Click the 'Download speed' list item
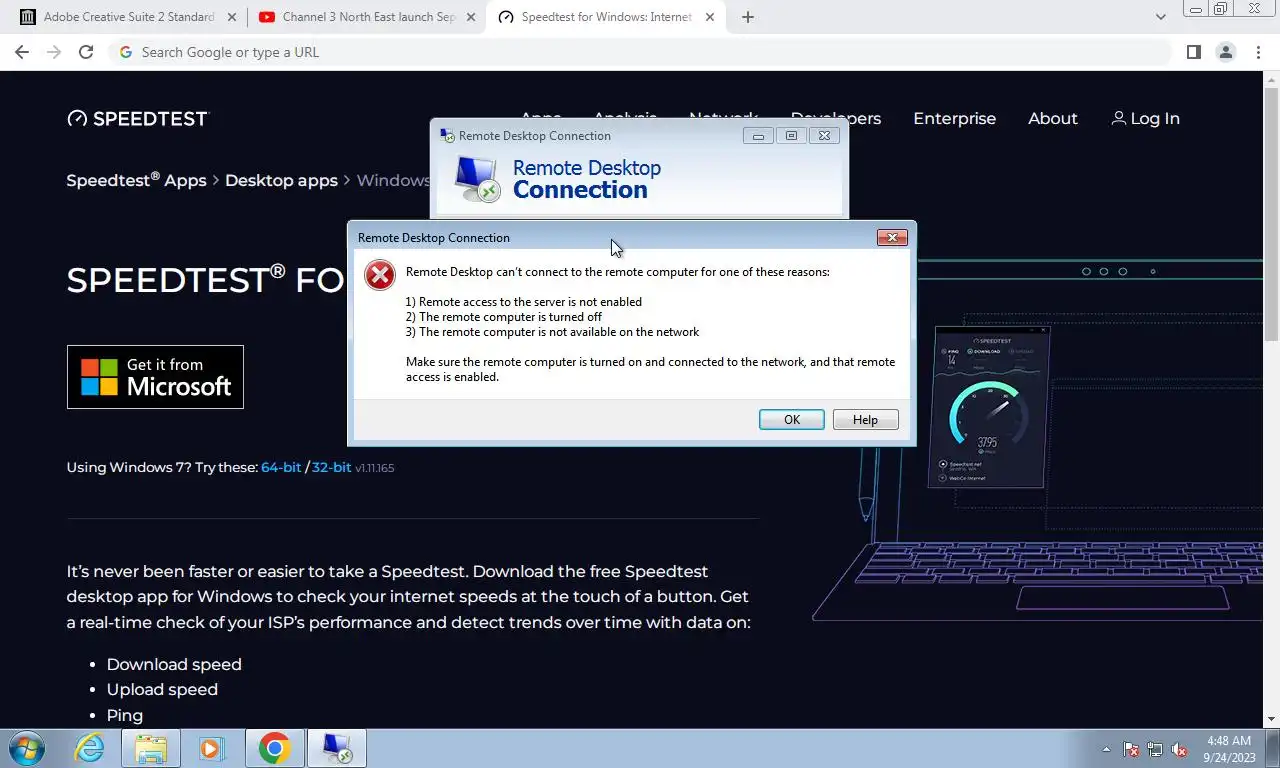 [174, 664]
